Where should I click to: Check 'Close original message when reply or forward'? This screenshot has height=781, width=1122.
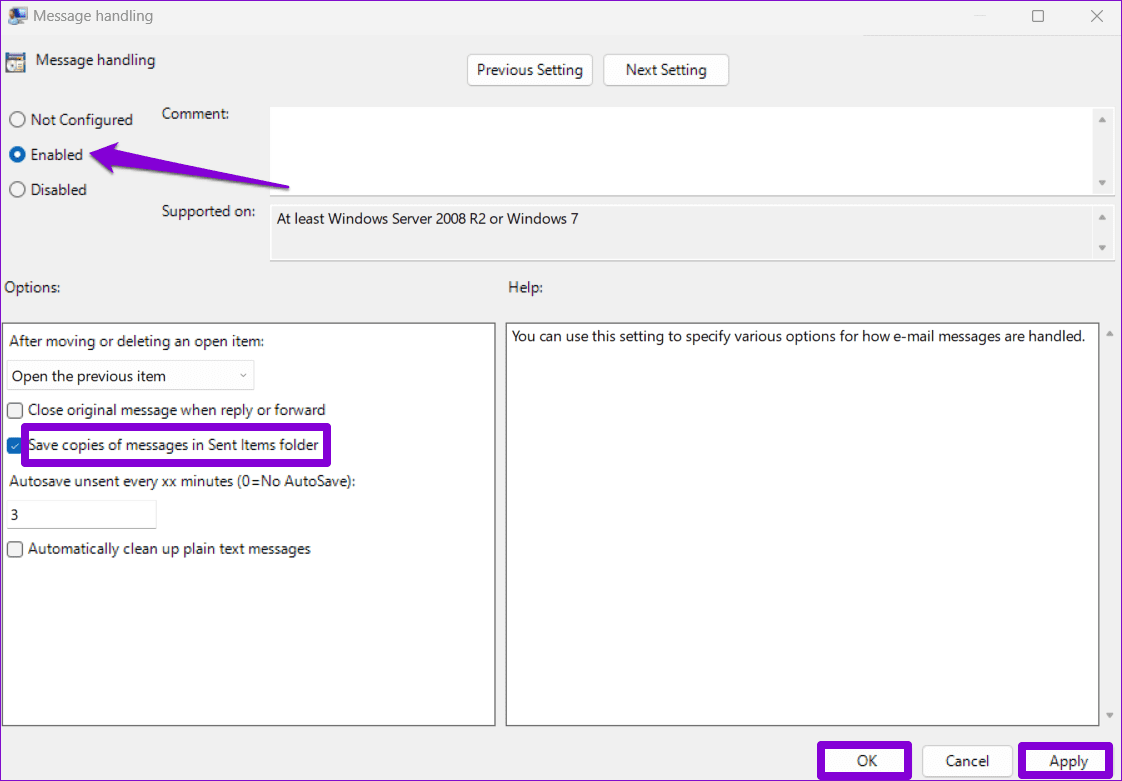15,410
